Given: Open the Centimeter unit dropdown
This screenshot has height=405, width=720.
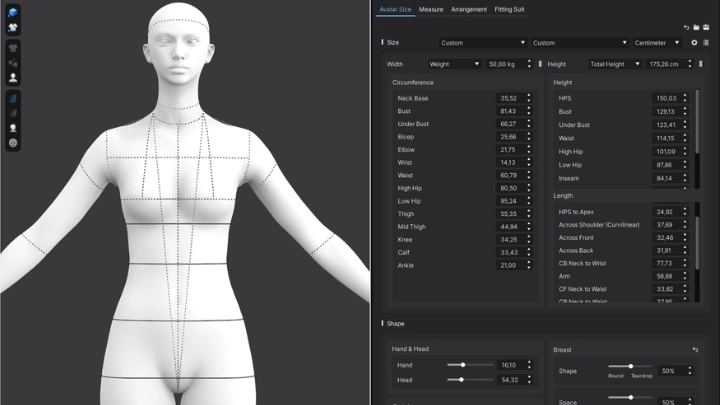Looking at the screenshot, I should [657, 43].
